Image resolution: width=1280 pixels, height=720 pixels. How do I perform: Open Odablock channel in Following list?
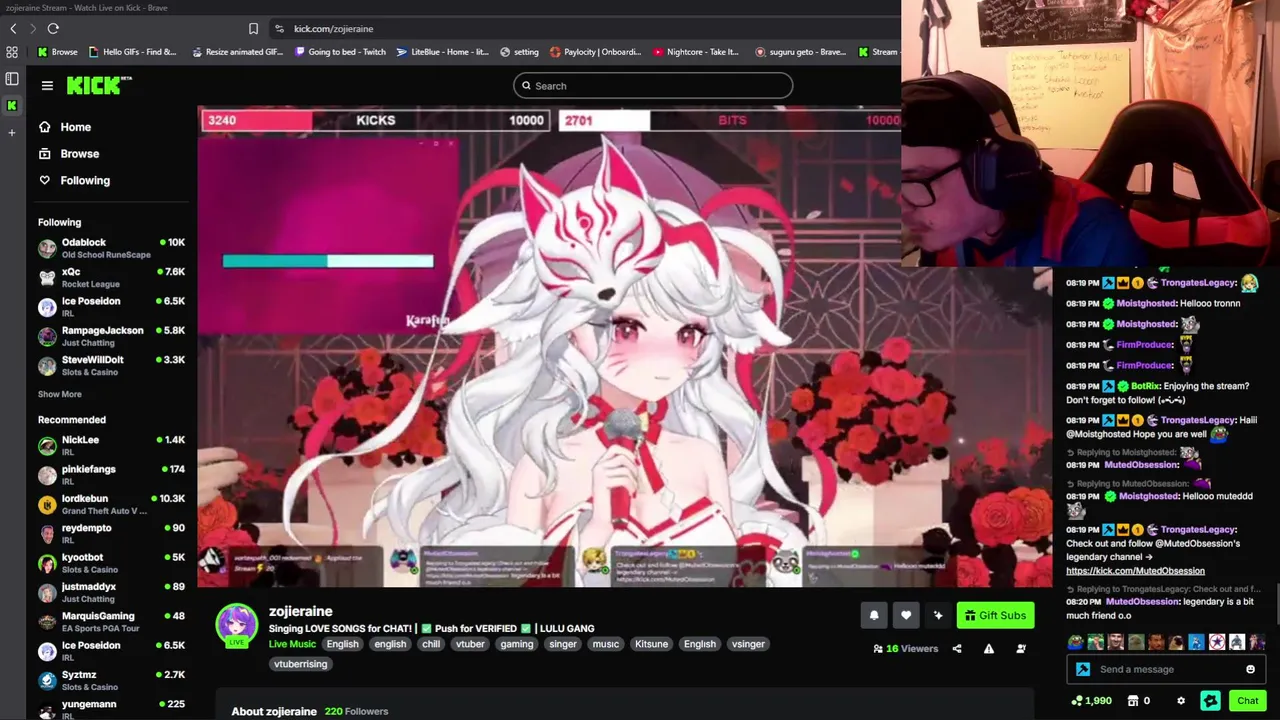coord(111,248)
